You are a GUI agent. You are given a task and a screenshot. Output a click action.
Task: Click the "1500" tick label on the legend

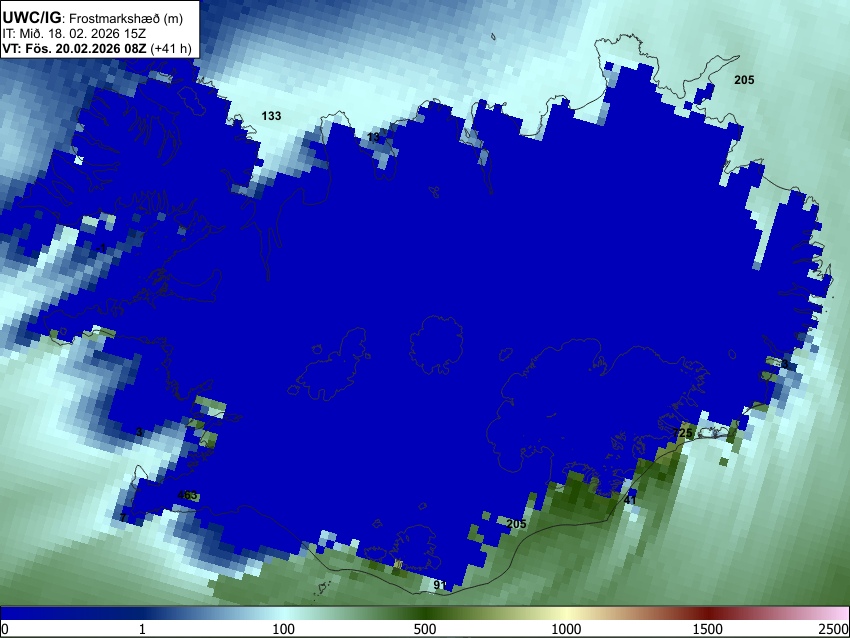(708, 629)
